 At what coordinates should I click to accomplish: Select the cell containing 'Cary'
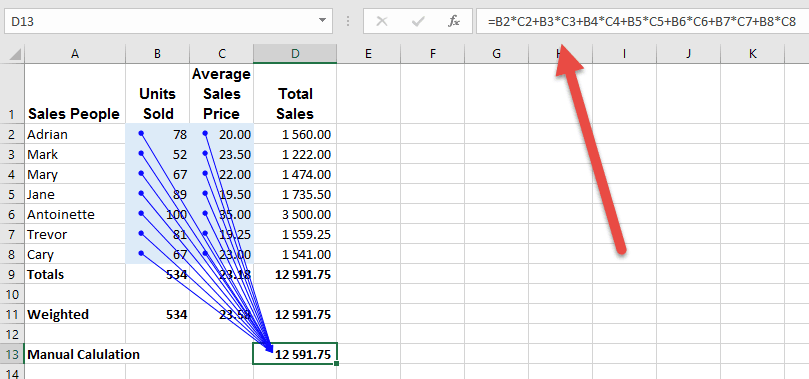(75, 254)
